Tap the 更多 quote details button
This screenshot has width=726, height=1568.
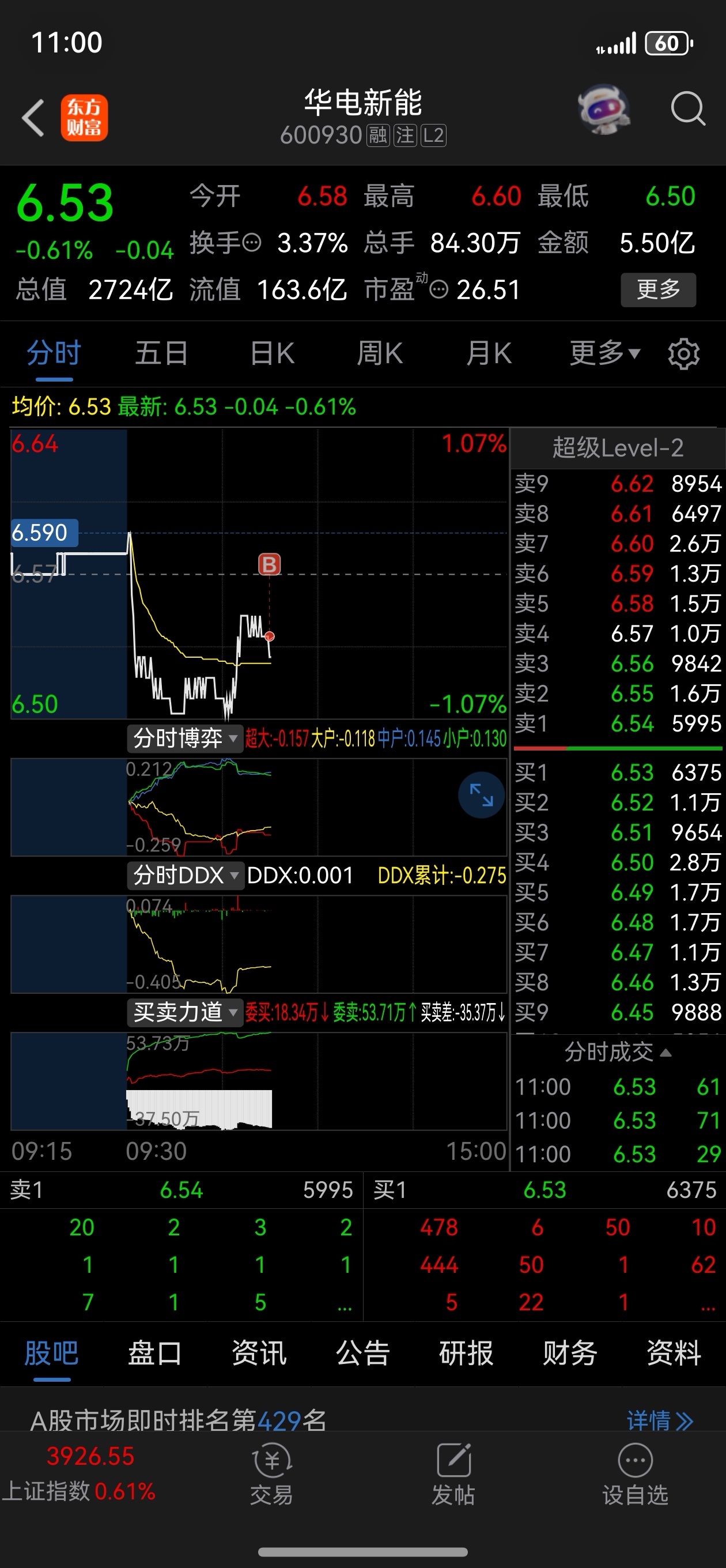[x=659, y=290]
